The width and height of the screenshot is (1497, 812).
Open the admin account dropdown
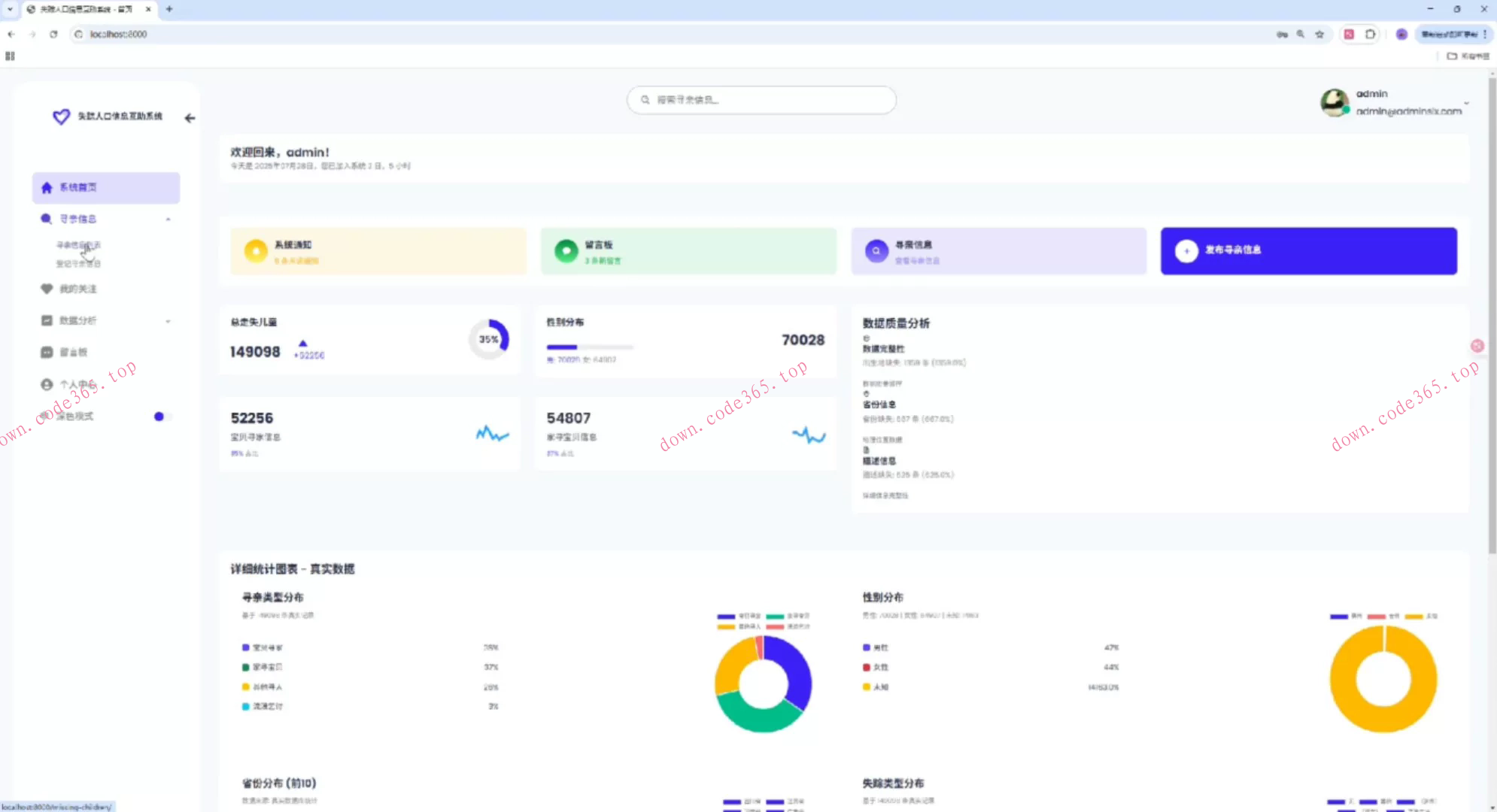1466,103
